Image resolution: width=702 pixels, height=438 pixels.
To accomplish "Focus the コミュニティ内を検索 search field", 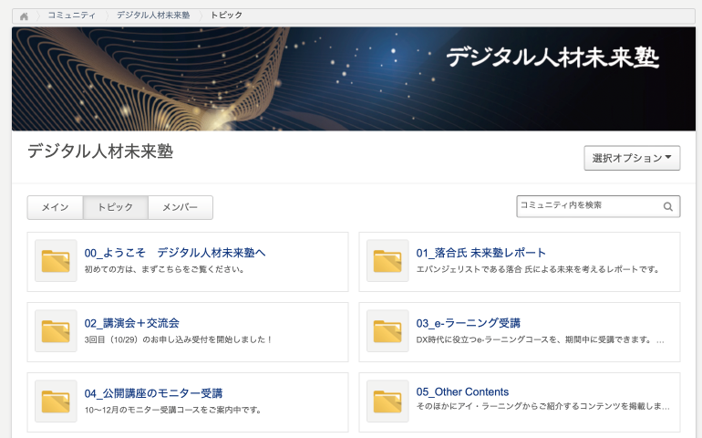I will pos(588,206).
